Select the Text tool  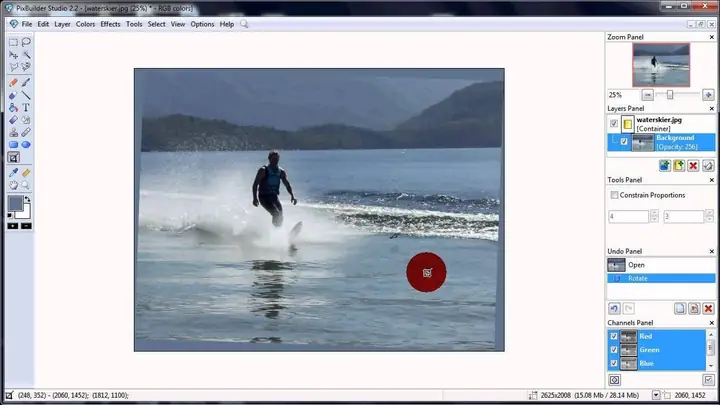(x=26, y=108)
